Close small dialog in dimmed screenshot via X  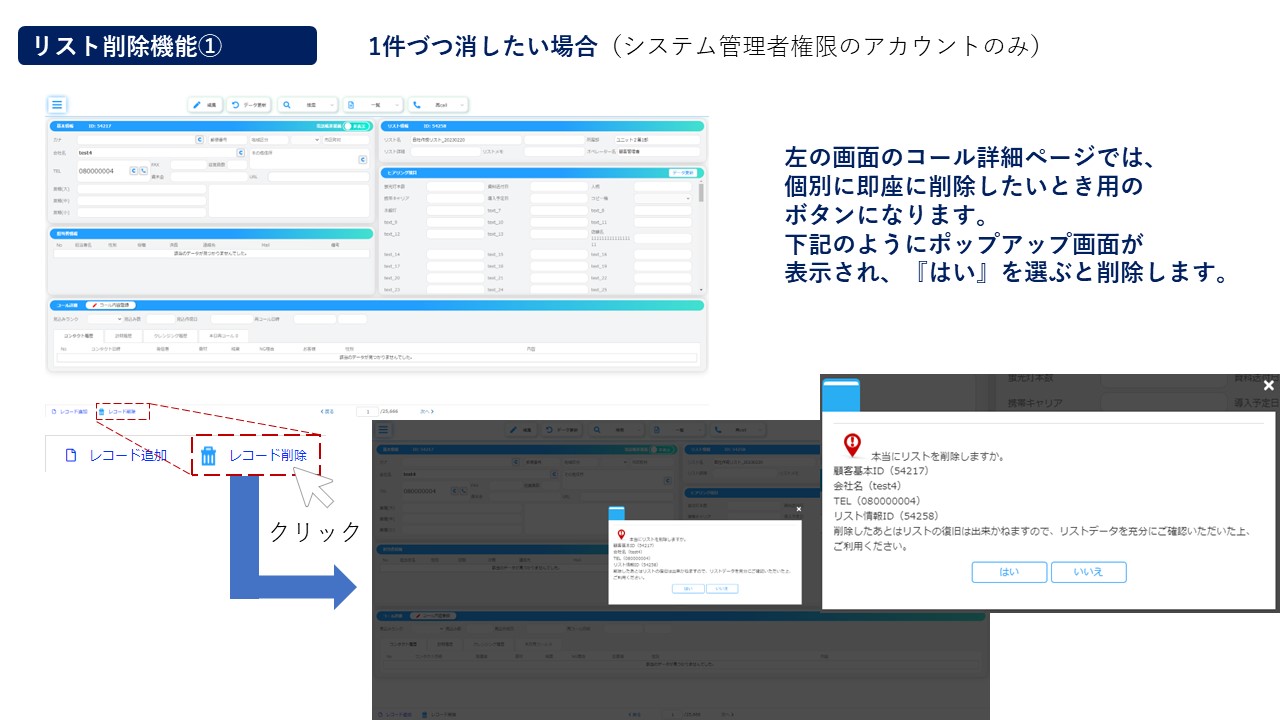coord(799,509)
